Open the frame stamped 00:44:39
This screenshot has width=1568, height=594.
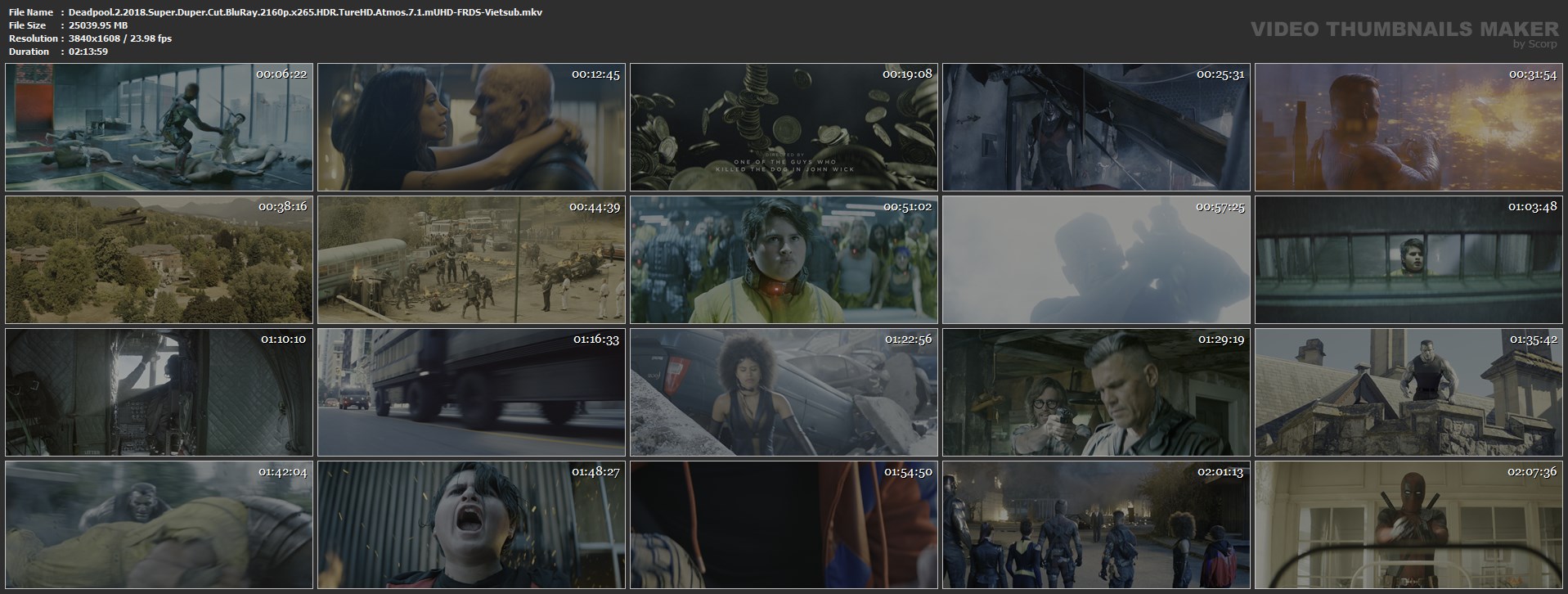471,260
